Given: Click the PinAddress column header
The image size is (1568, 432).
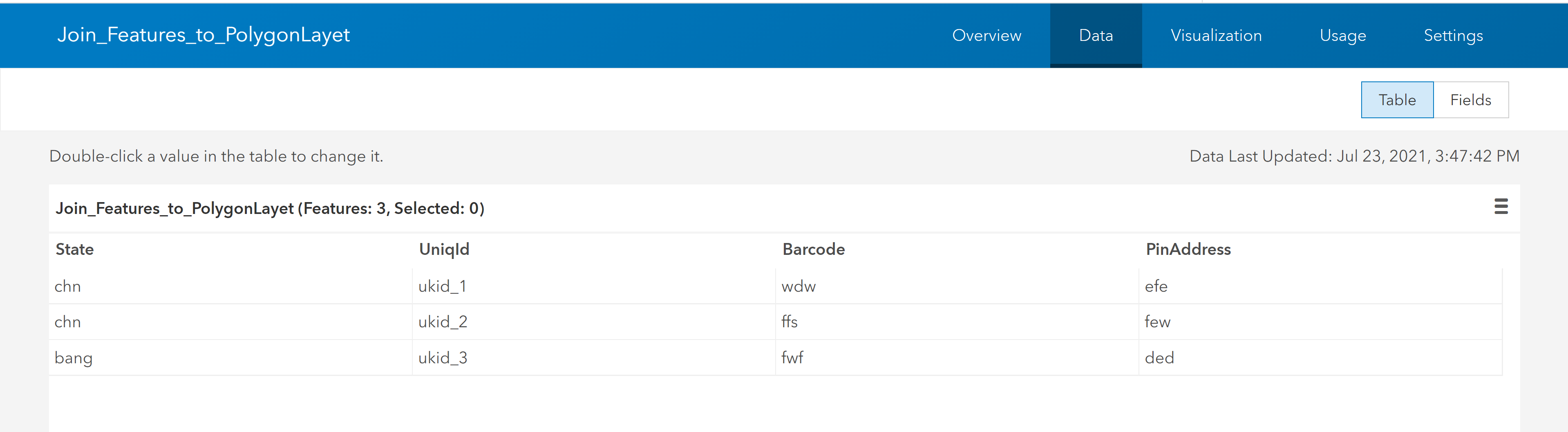Looking at the screenshot, I should coord(1188,249).
